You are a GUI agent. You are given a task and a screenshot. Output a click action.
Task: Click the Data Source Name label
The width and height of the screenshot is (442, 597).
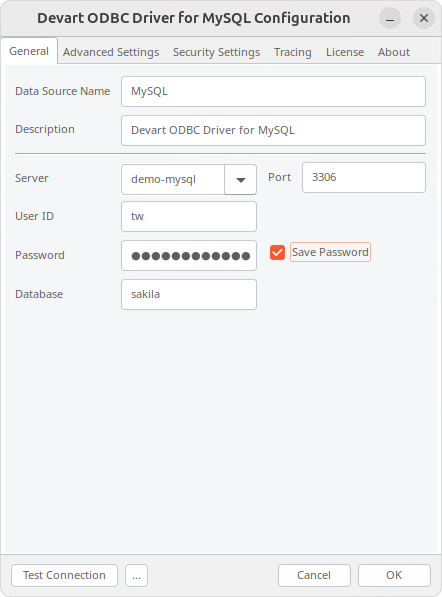pos(62,91)
